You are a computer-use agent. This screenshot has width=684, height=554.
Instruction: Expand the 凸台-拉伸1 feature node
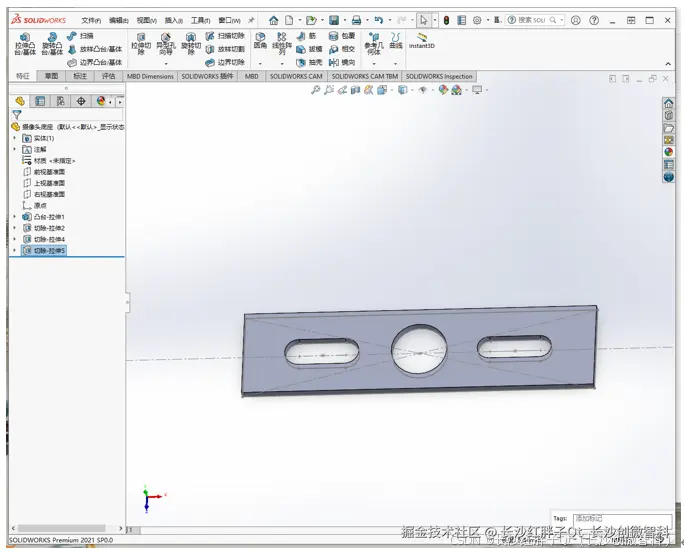pyautogui.click(x=14, y=217)
